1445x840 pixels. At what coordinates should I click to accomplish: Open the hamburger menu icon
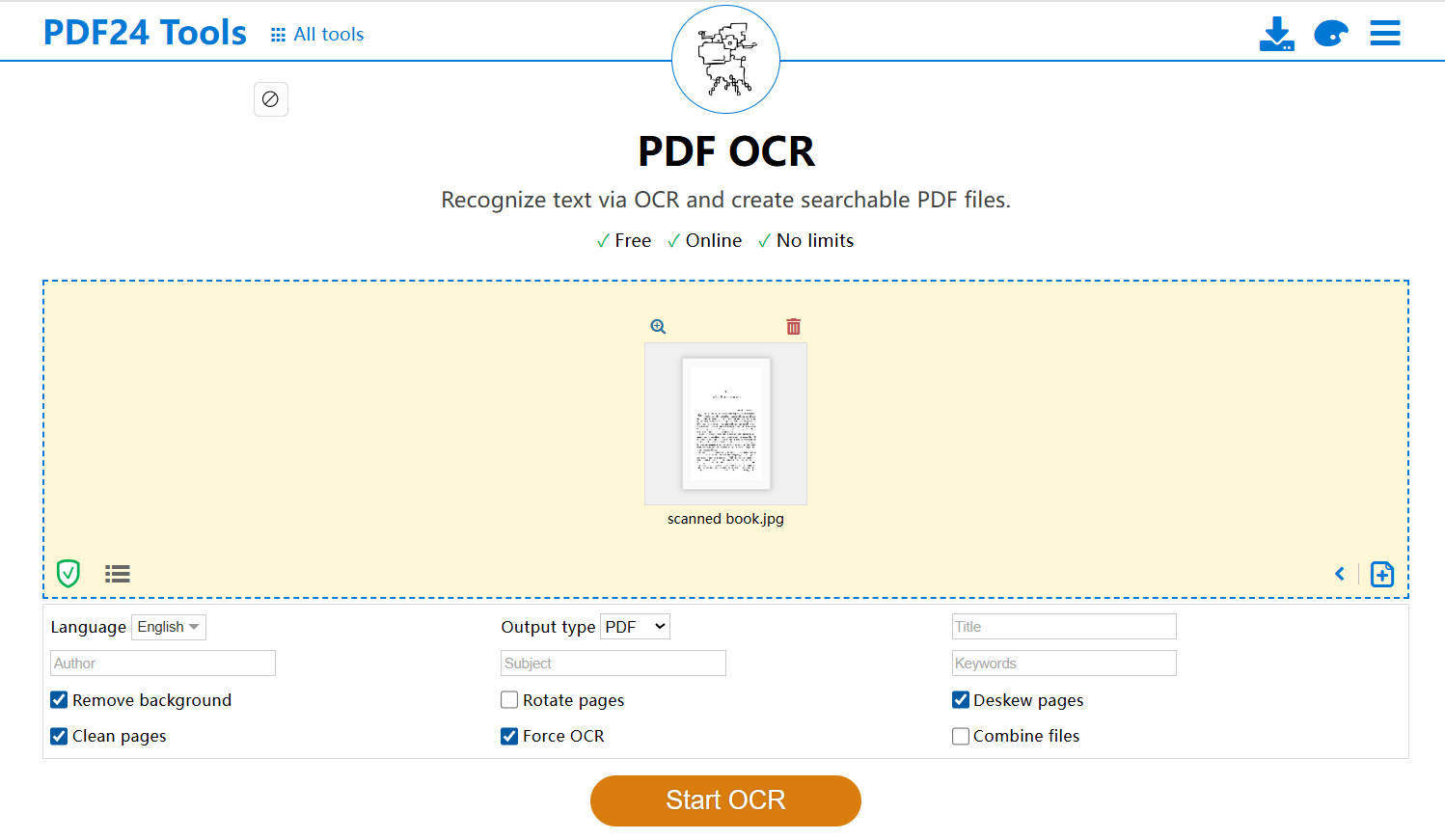(x=1385, y=33)
